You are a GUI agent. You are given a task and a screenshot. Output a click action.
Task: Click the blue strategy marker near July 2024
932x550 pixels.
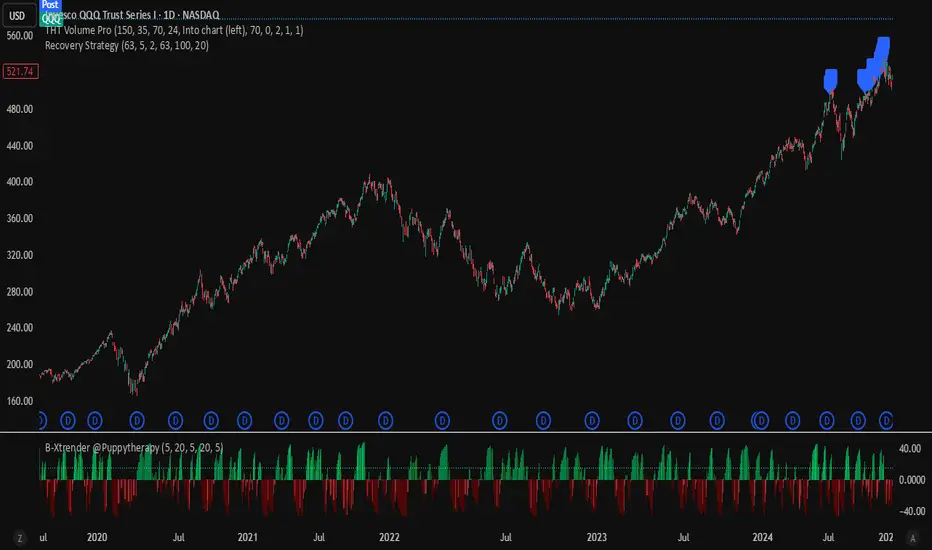tap(830, 80)
